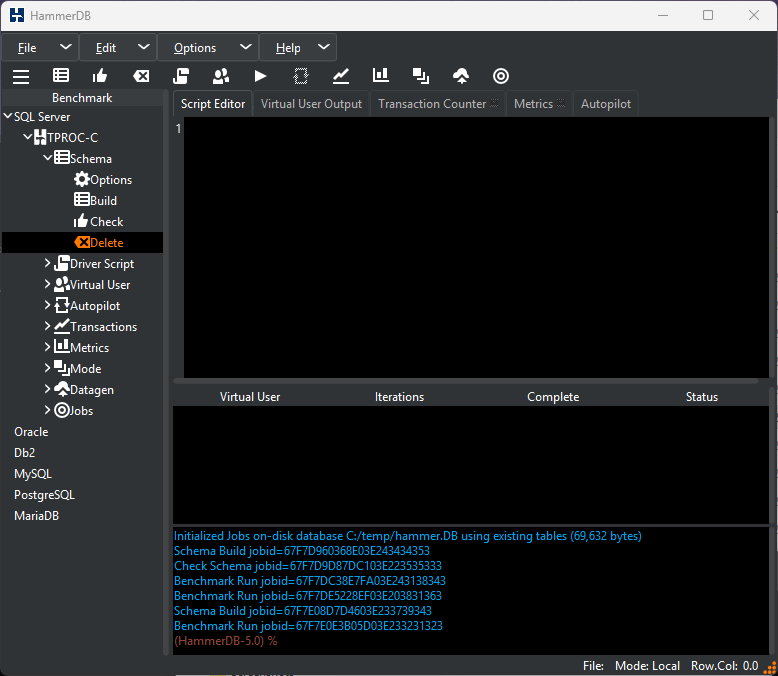Click the thumbs-up Check Schema toolbar icon
This screenshot has height=676, width=778.
(100, 75)
